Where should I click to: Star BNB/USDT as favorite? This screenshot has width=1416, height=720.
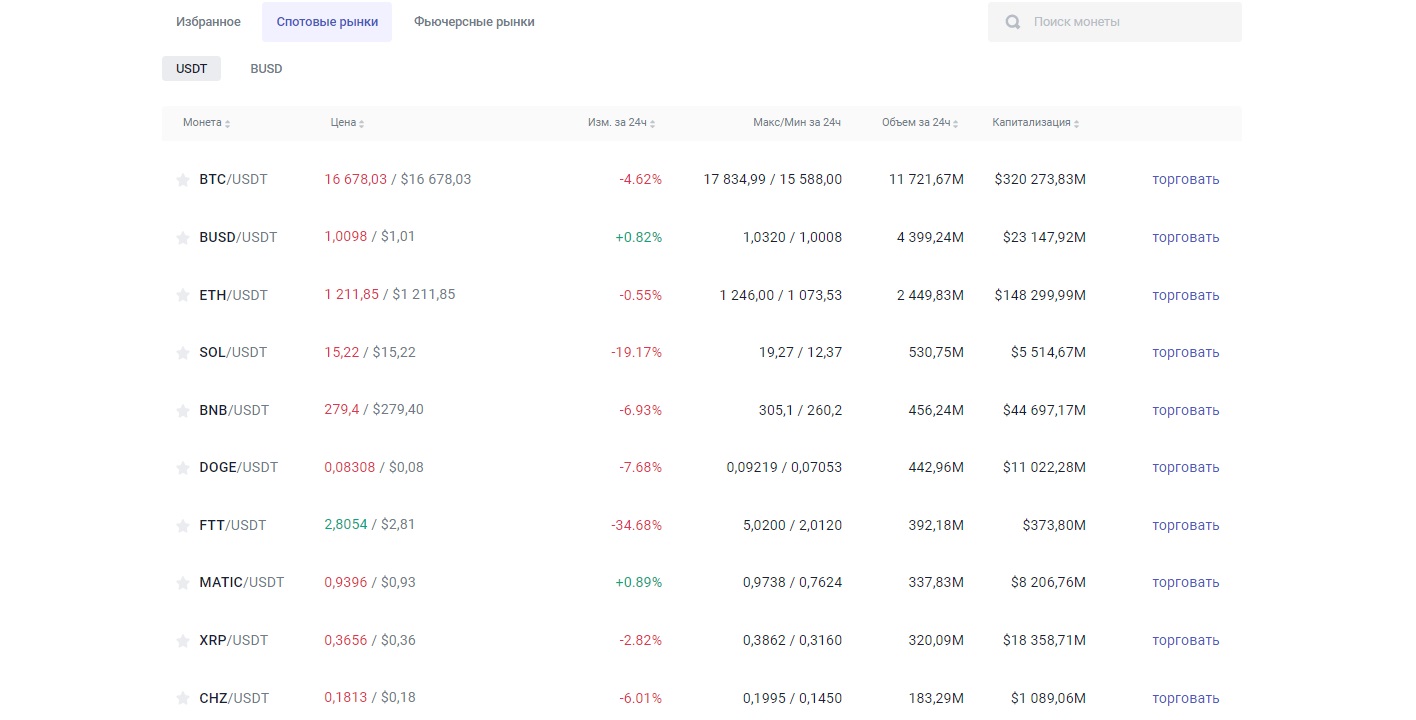click(x=183, y=411)
